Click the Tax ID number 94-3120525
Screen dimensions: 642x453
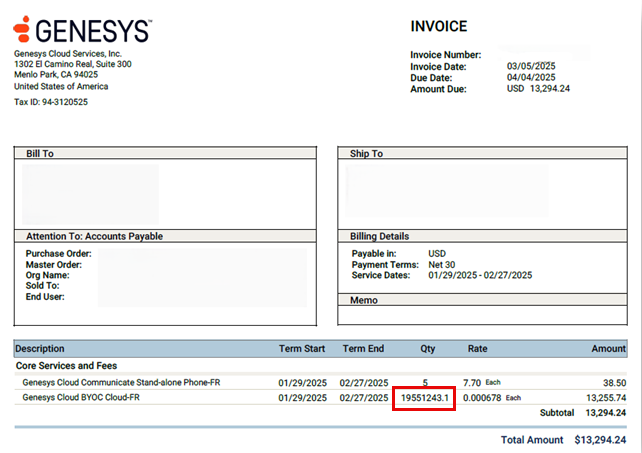[64, 102]
